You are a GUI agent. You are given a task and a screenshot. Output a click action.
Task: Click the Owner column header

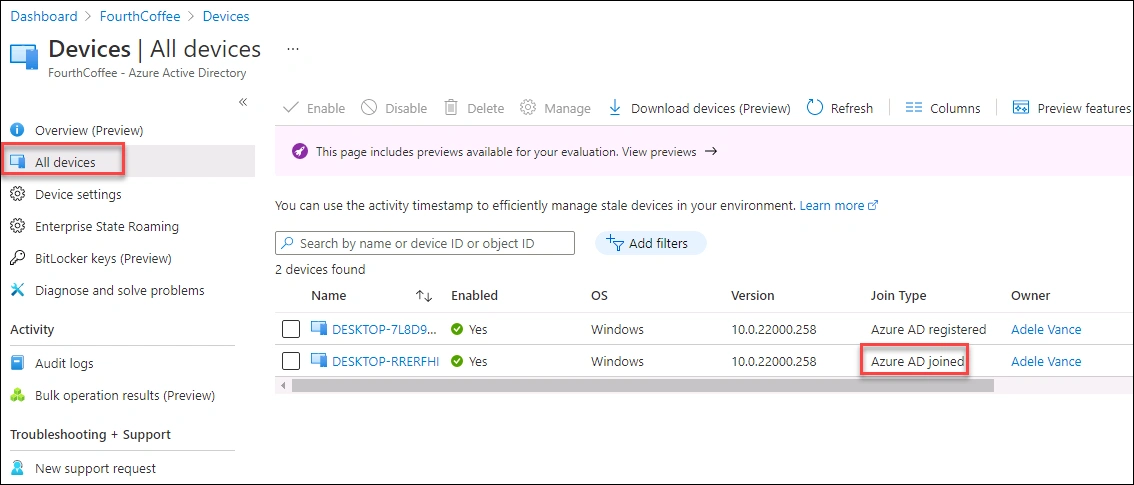pos(1031,296)
